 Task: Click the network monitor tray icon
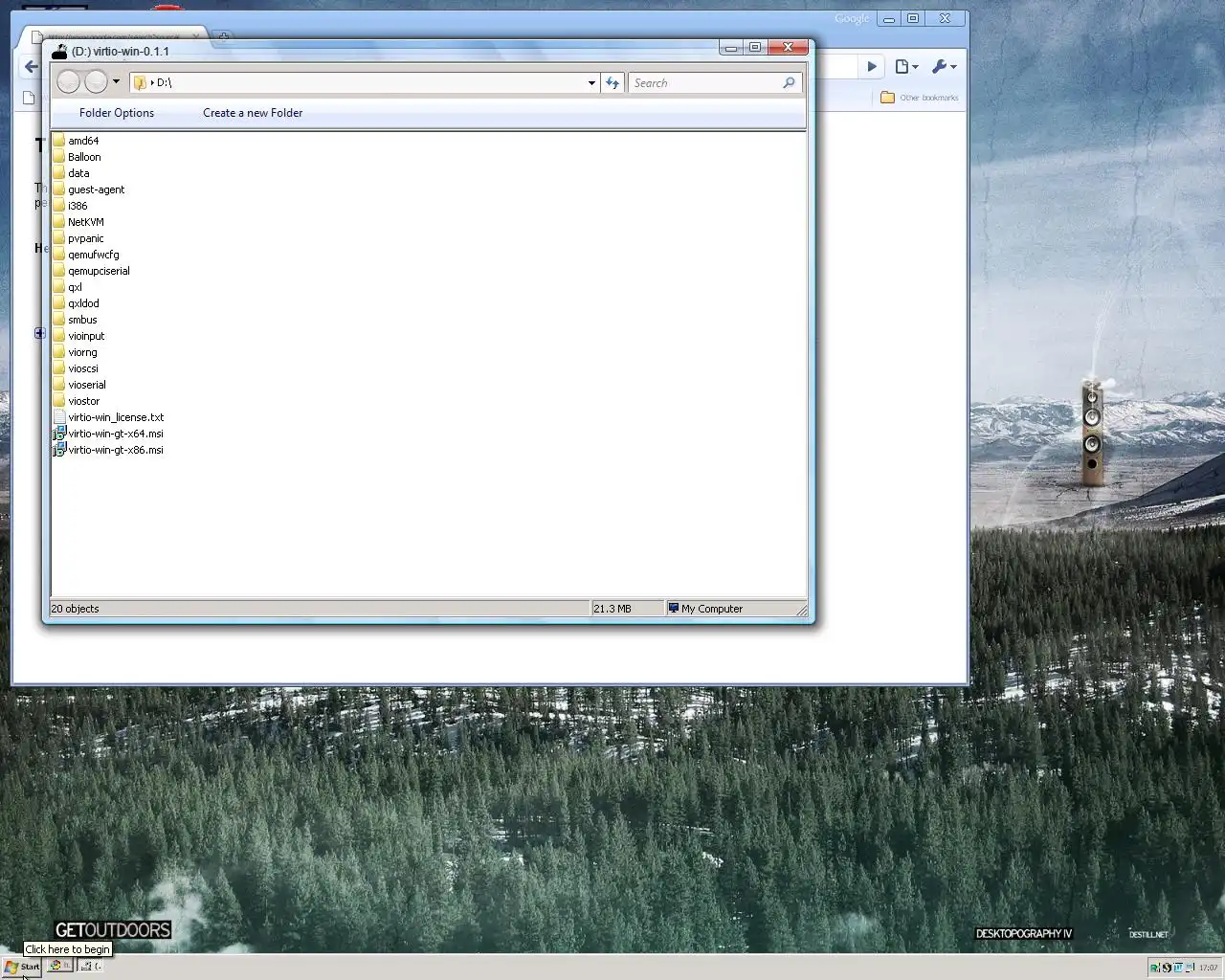(x=1190, y=968)
